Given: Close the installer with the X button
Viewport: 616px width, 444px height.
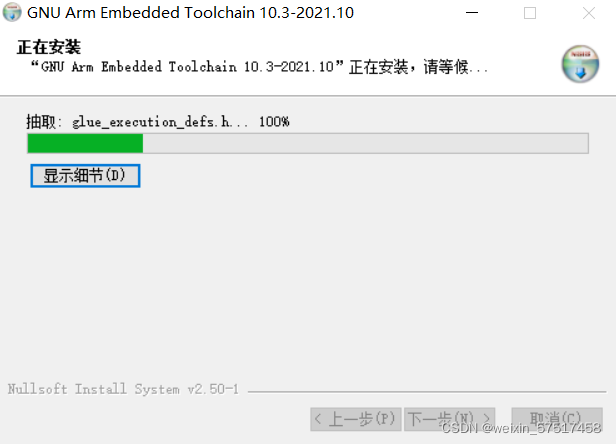Looking at the screenshot, I should point(588,13).
